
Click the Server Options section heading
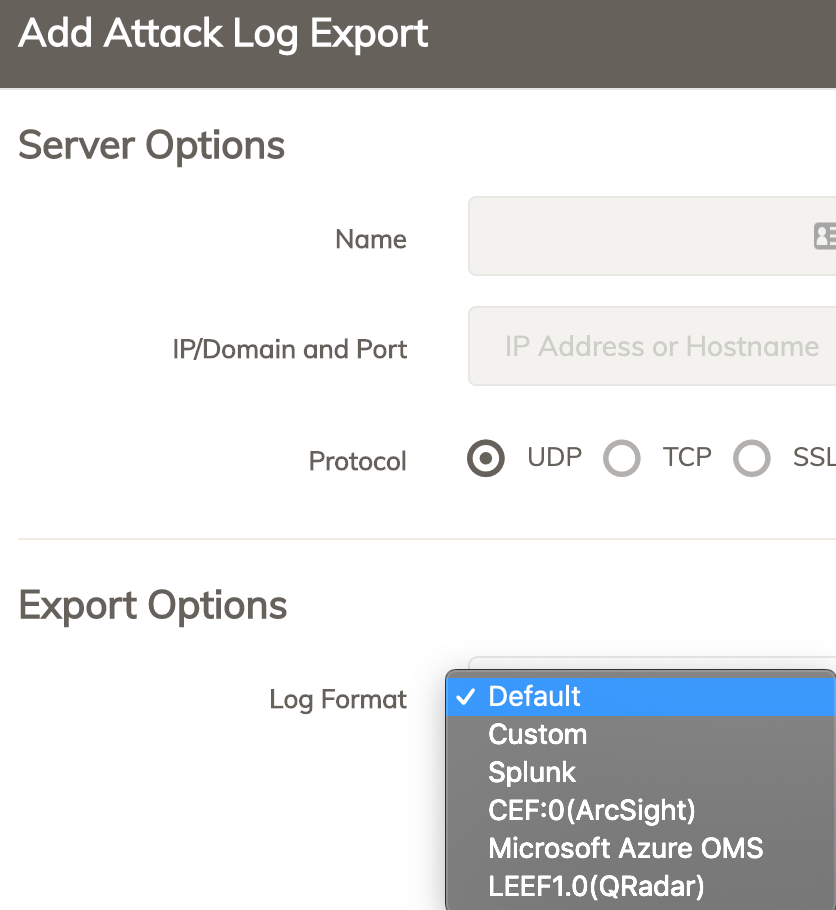click(152, 146)
